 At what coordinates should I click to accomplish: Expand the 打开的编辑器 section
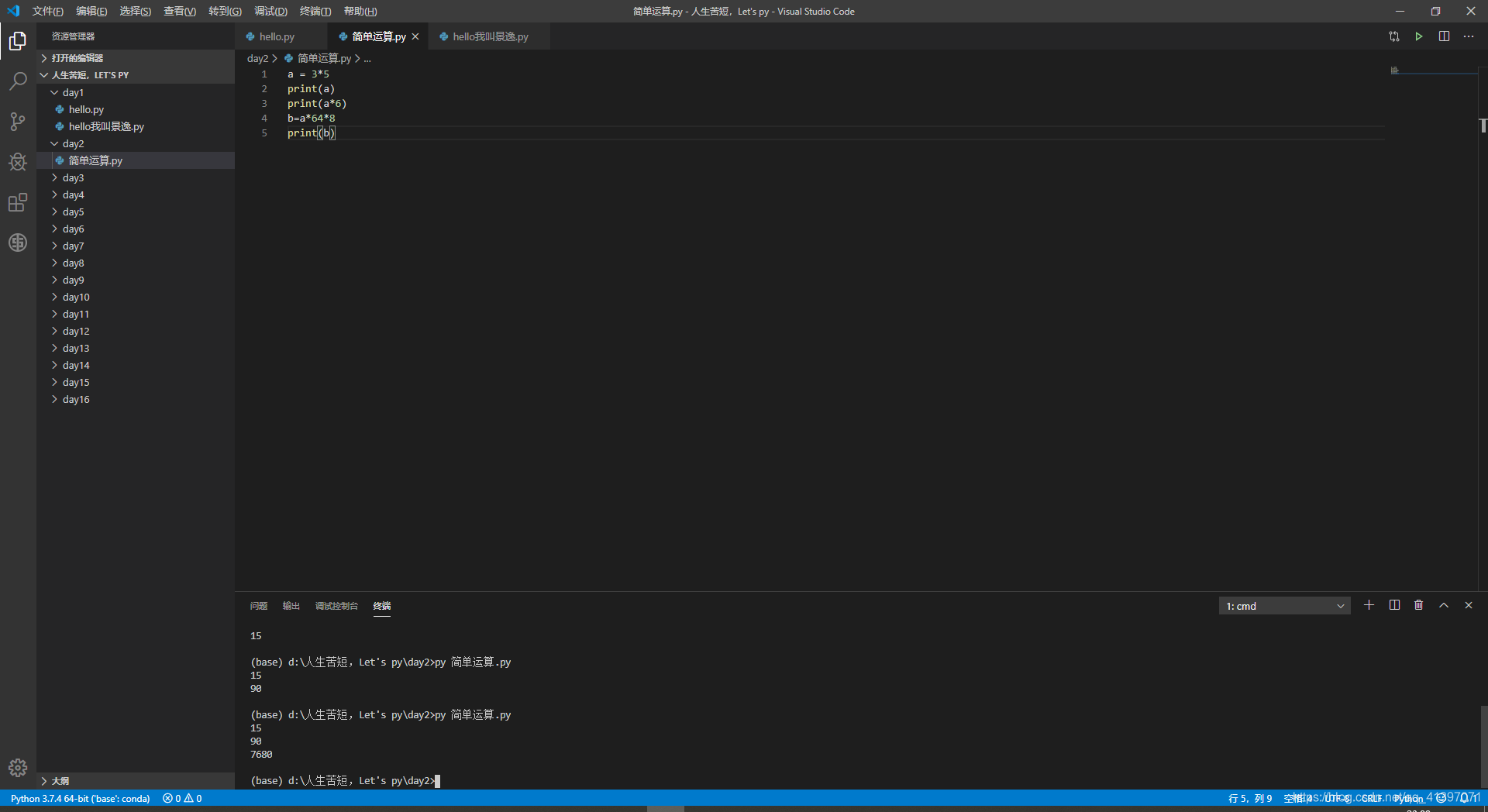point(136,58)
